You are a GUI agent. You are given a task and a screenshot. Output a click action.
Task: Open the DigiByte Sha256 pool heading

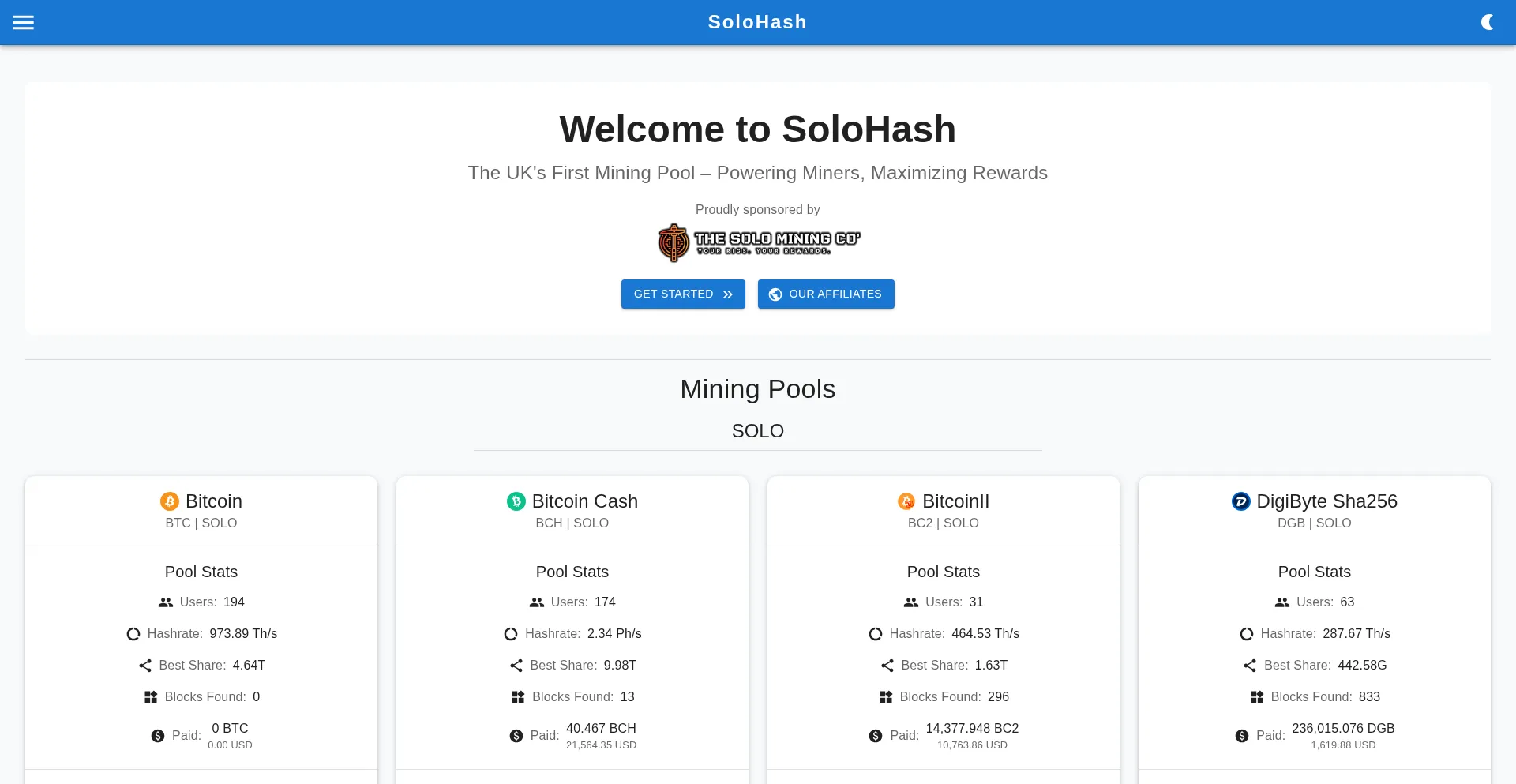click(1326, 501)
